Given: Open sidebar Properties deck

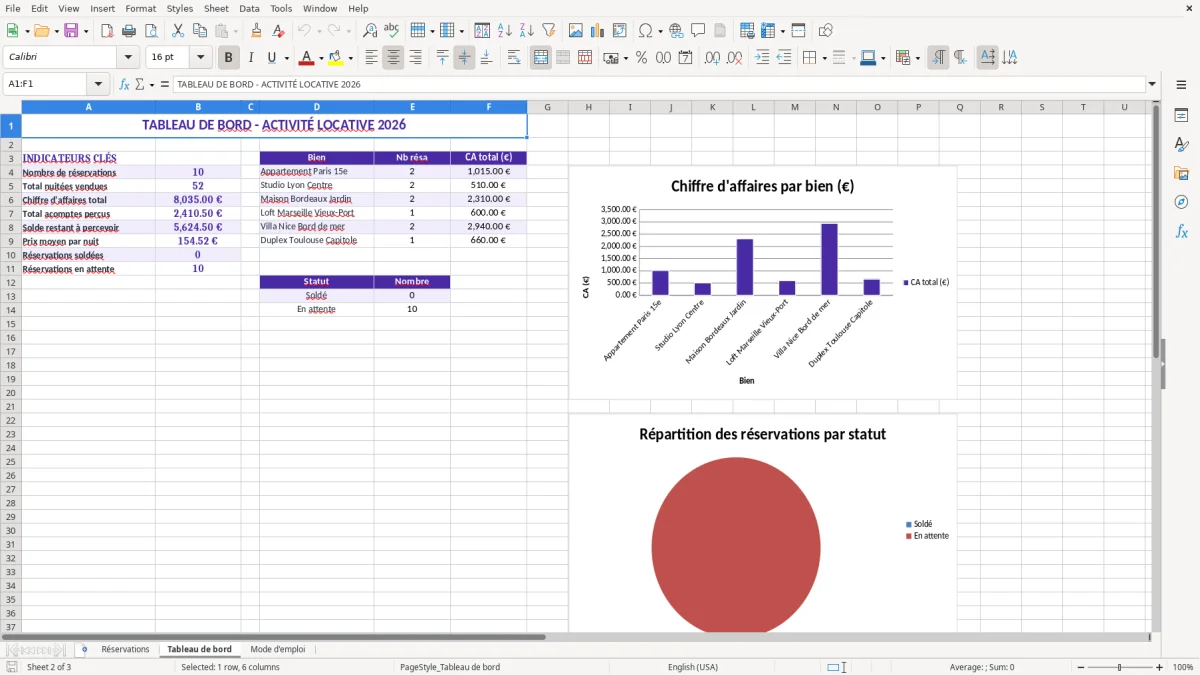Looking at the screenshot, I should (1181, 116).
